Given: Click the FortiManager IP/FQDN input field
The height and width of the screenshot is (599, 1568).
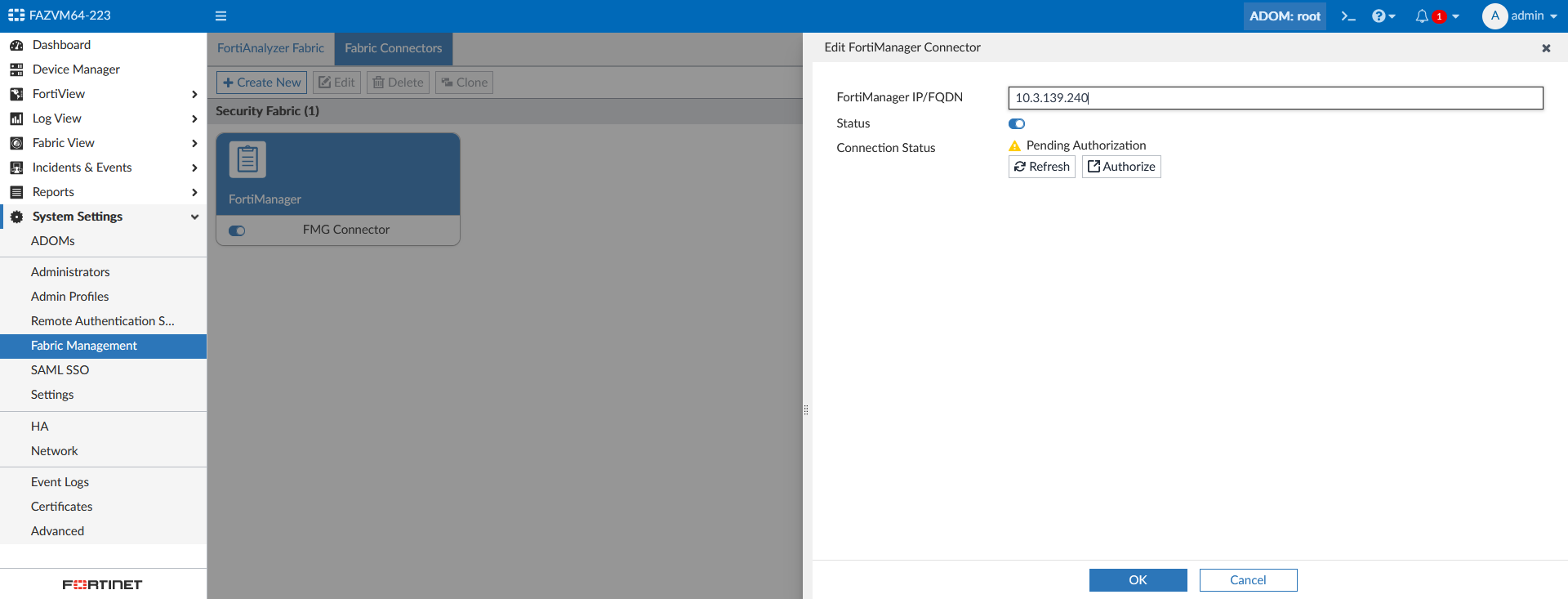Looking at the screenshot, I should click(1276, 98).
